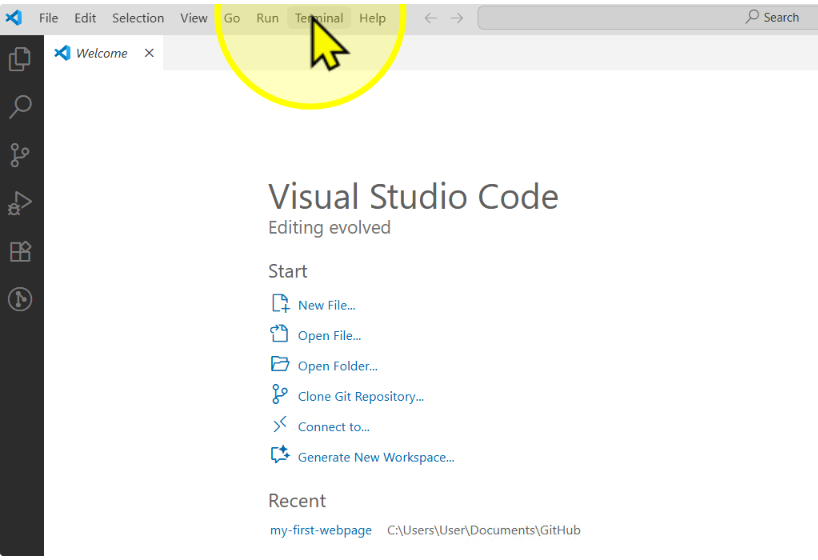This screenshot has width=818, height=560.
Task: Open the Go menu
Action: point(232,18)
